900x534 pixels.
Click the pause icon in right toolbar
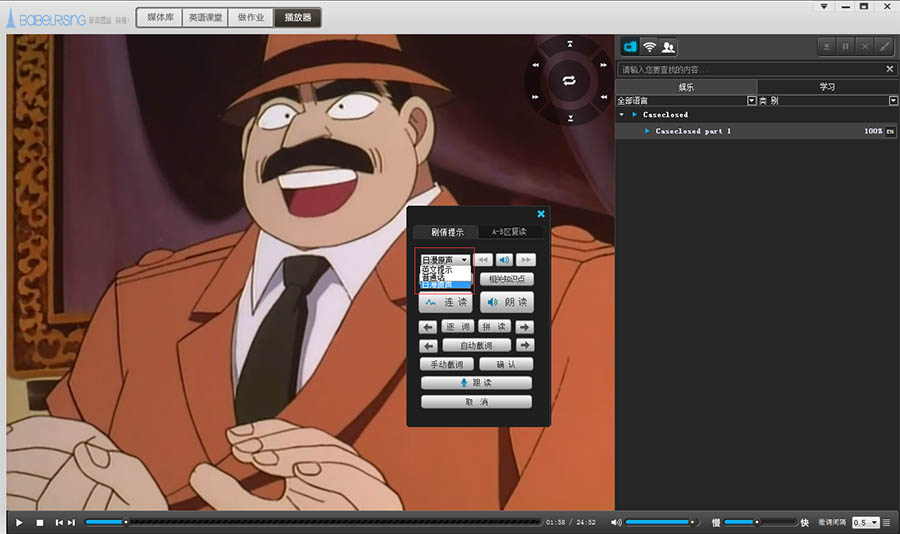(845, 47)
